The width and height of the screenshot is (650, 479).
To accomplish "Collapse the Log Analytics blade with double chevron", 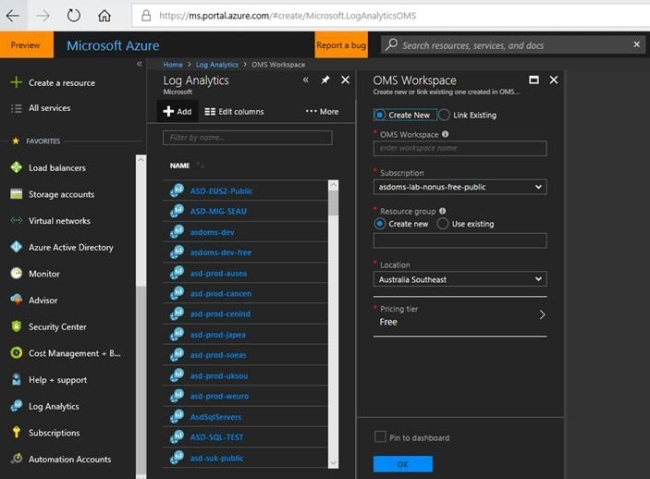I will (x=306, y=80).
